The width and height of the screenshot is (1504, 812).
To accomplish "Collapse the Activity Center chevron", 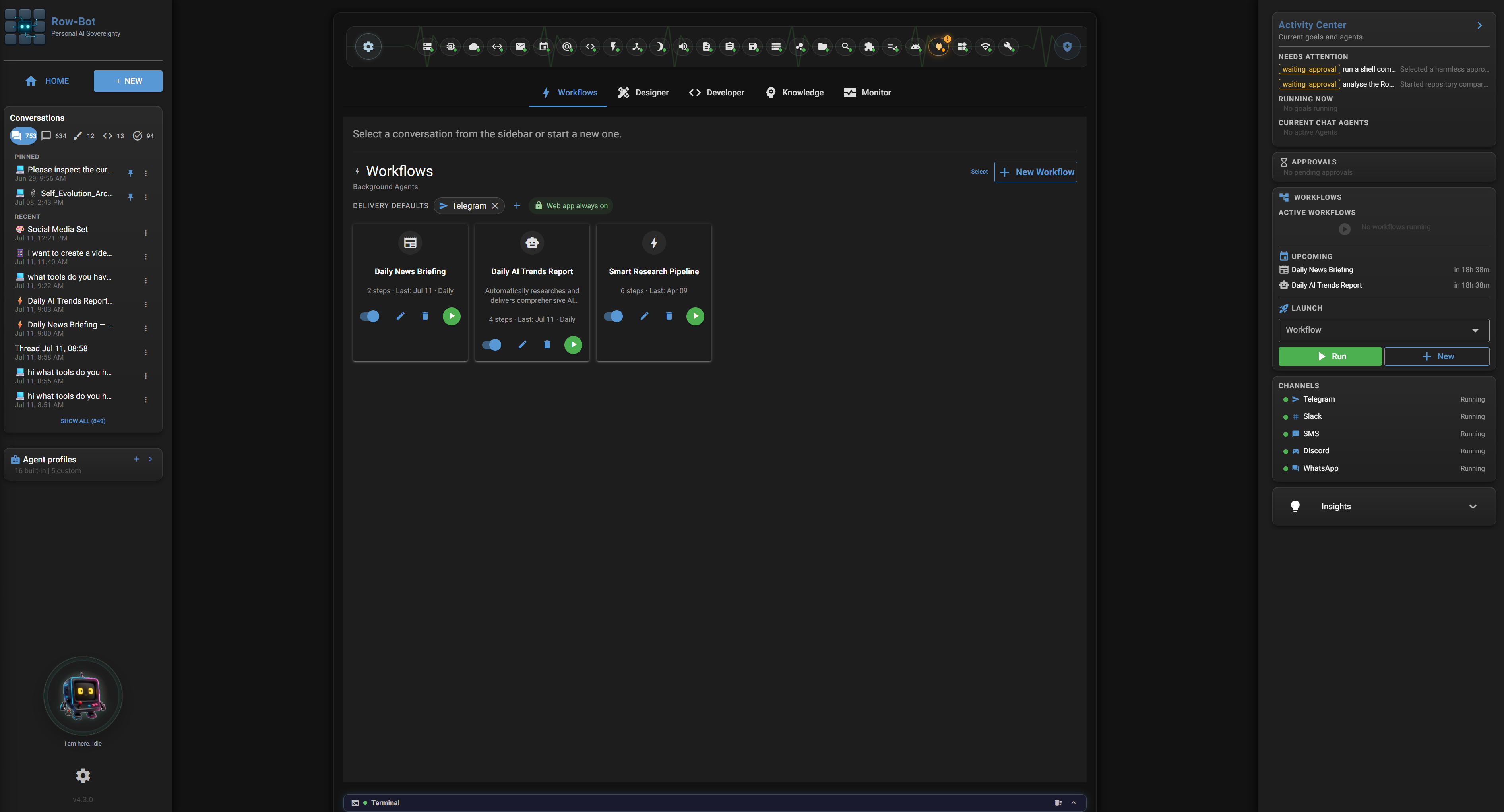I will pos(1479,25).
